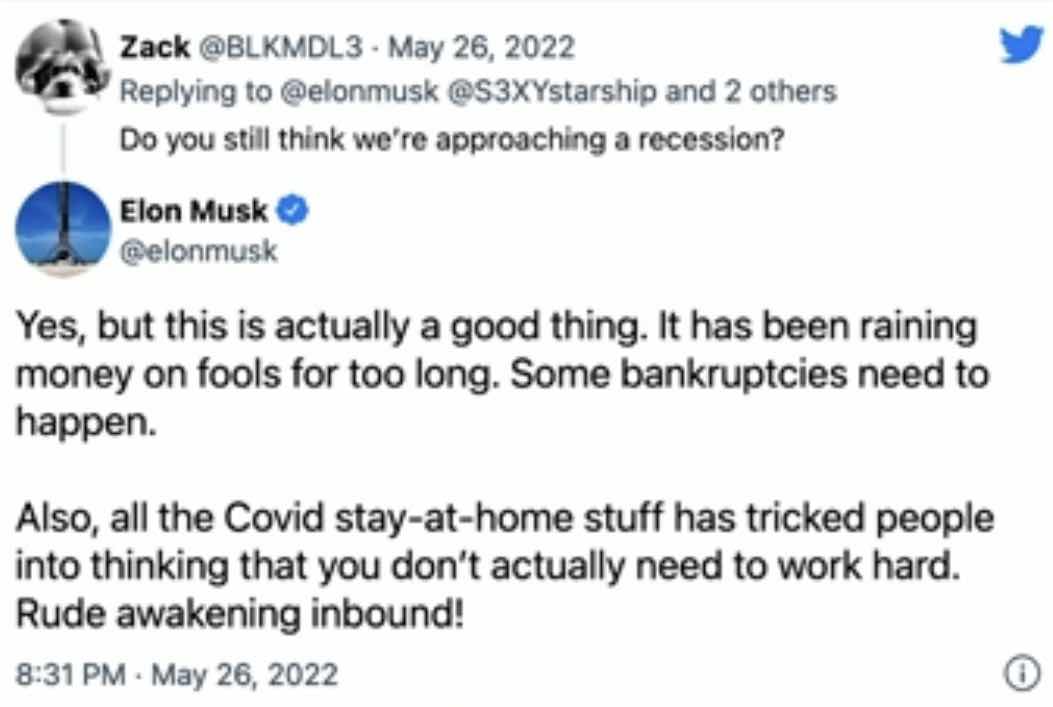Click the Twitter bird logo

[x=1021, y=44]
